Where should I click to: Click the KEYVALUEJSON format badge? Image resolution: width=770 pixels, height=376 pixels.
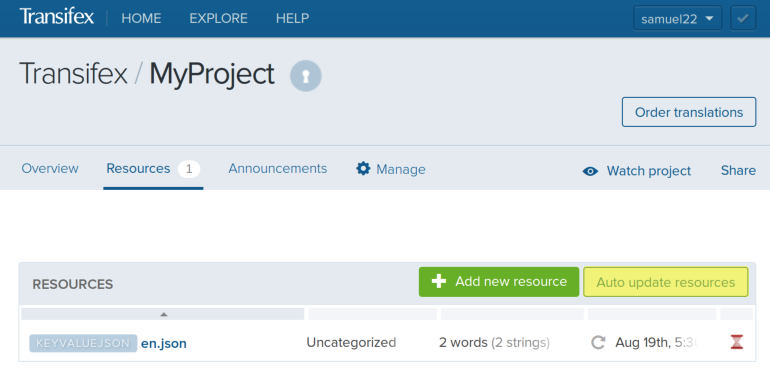coord(83,343)
